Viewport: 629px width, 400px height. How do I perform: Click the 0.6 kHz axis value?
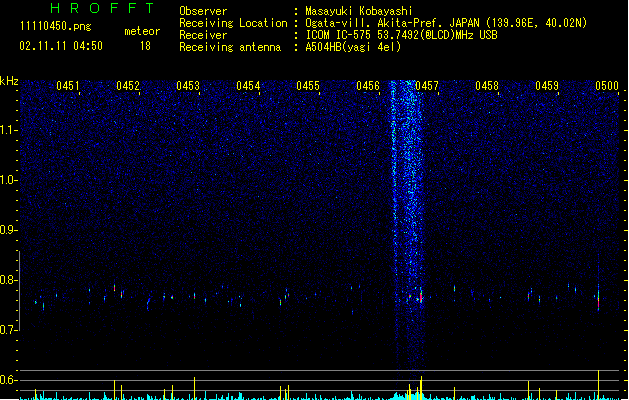(x=8, y=380)
